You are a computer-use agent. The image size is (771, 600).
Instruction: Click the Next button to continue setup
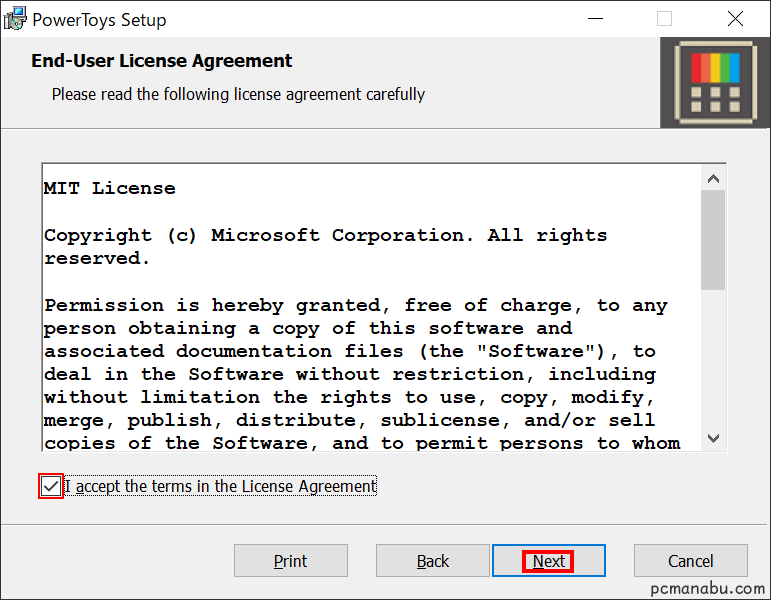click(x=549, y=561)
